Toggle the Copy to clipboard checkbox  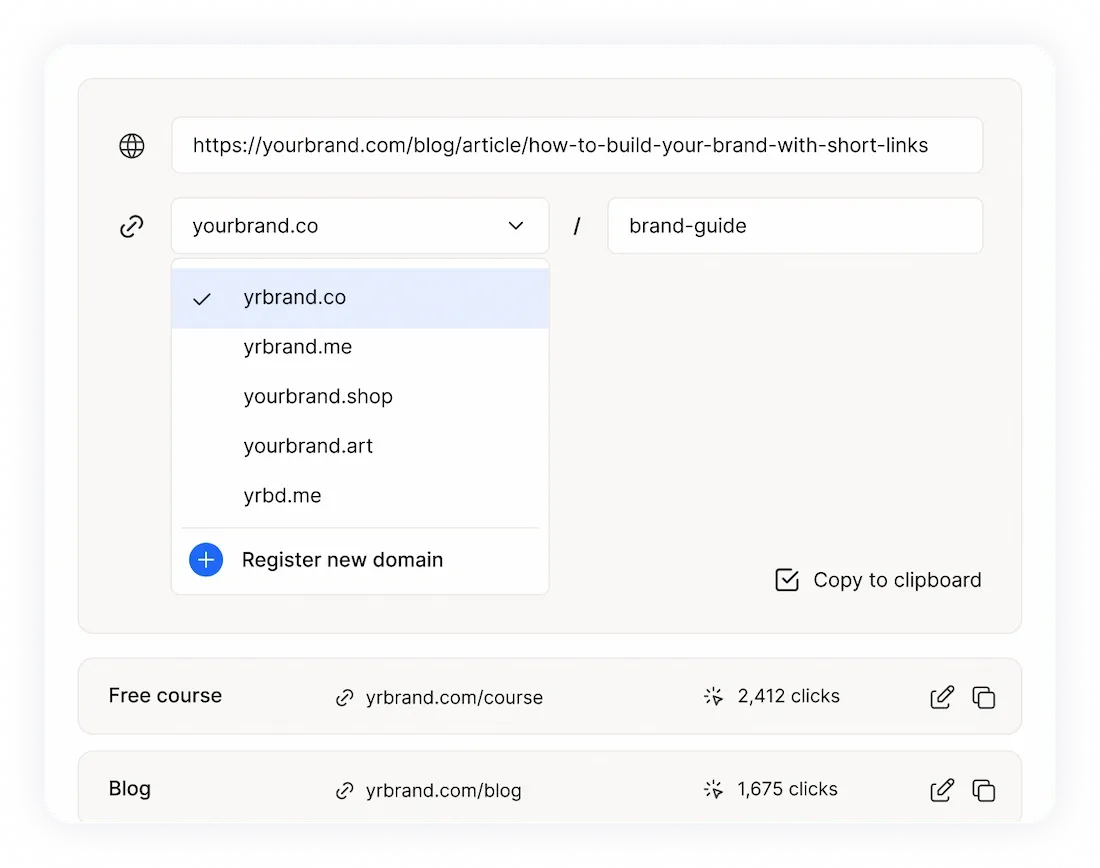tap(787, 580)
